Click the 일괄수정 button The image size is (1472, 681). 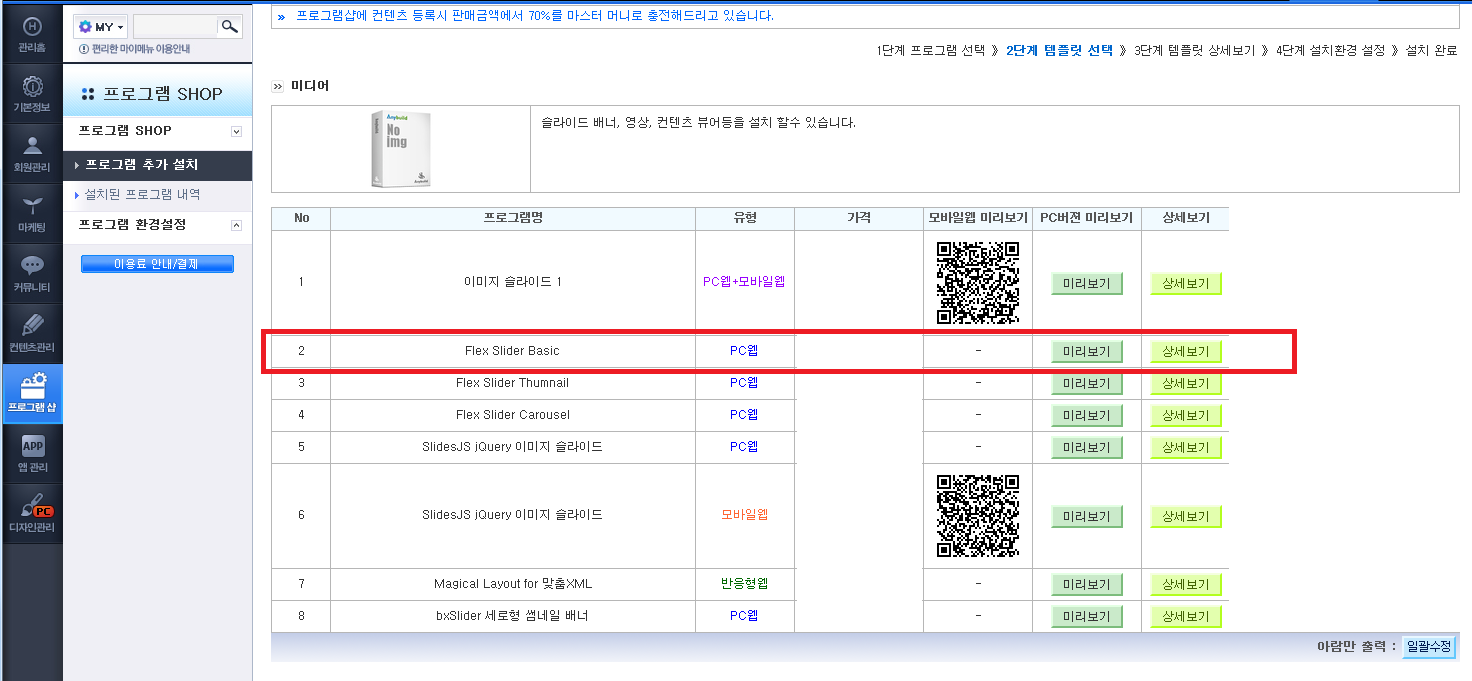click(1428, 647)
